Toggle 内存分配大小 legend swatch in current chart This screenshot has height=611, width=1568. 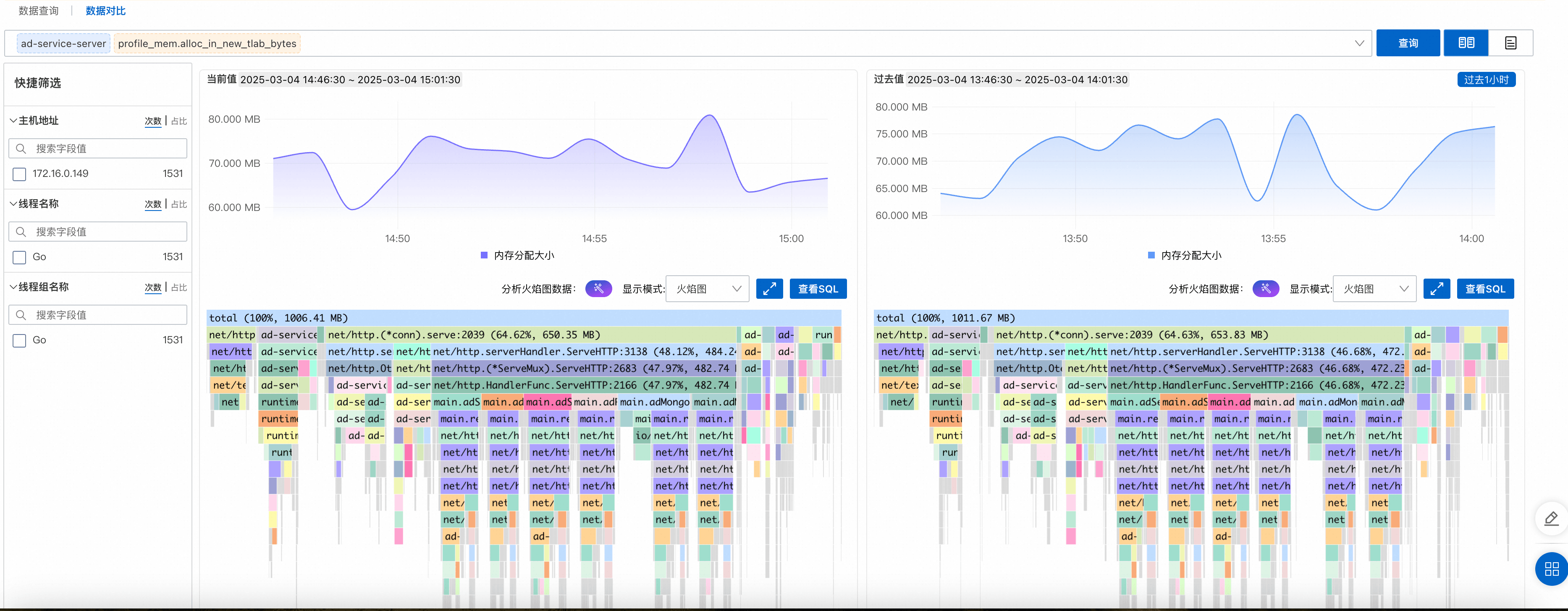(x=484, y=255)
